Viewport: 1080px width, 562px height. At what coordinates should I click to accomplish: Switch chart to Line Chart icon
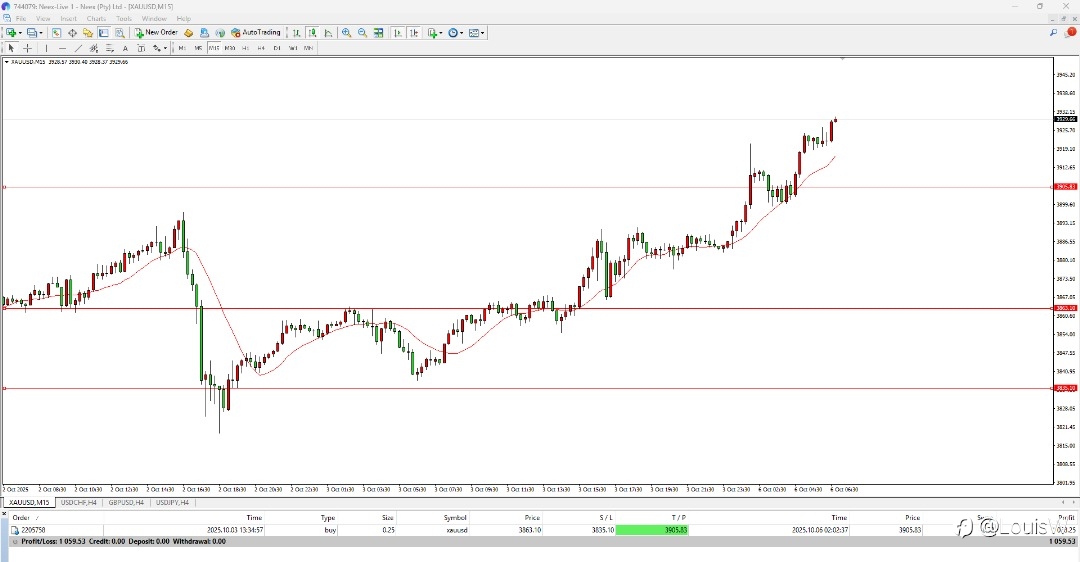pyautogui.click(x=329, y=32)
